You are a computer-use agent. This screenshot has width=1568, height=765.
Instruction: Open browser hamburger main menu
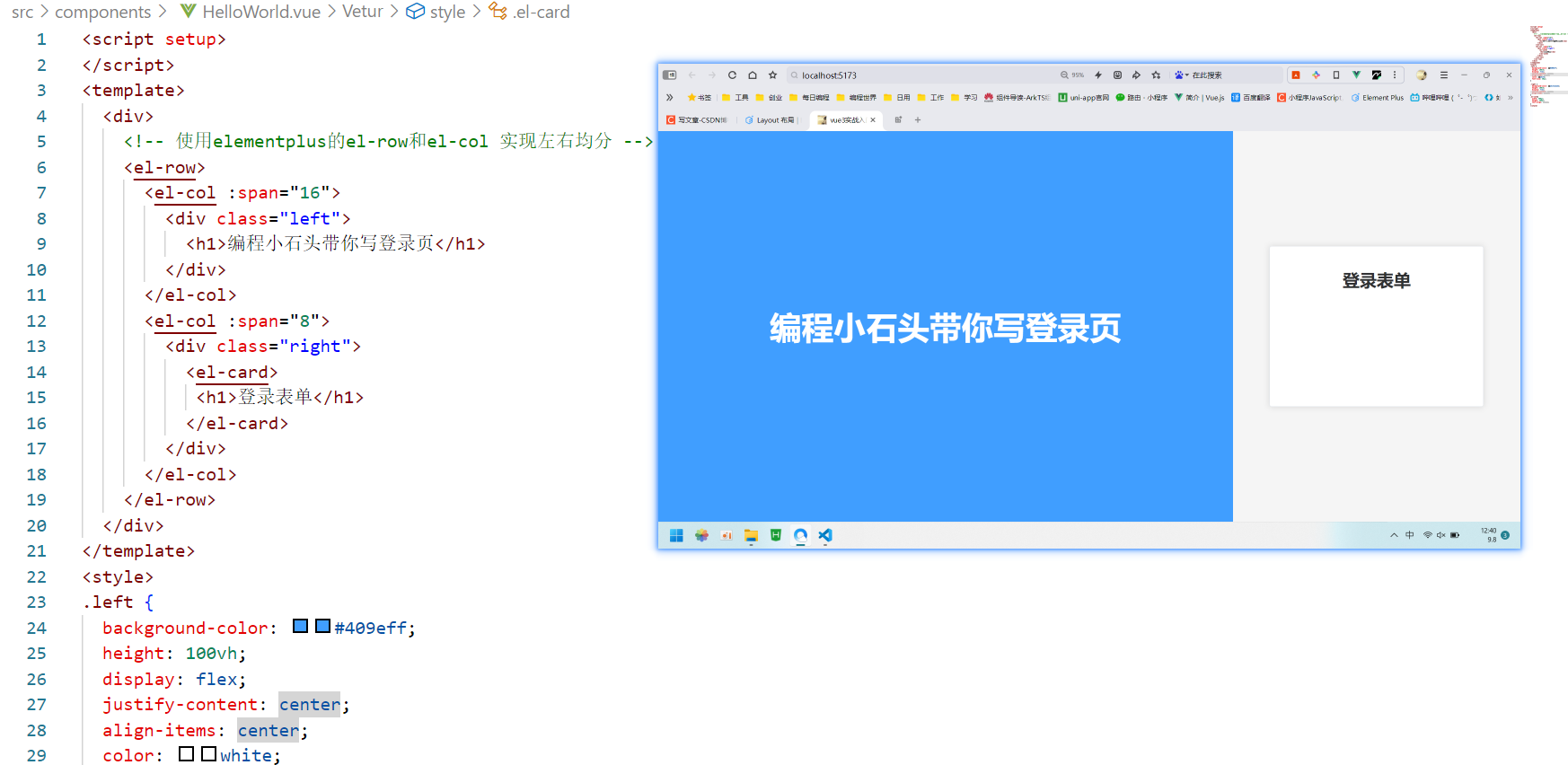point(1444,75)
